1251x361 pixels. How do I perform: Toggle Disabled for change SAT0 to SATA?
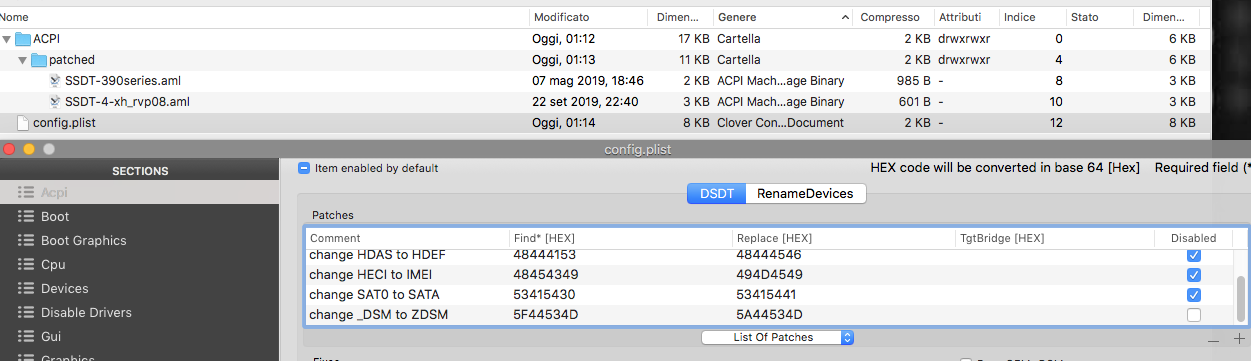coord(1194,294)
